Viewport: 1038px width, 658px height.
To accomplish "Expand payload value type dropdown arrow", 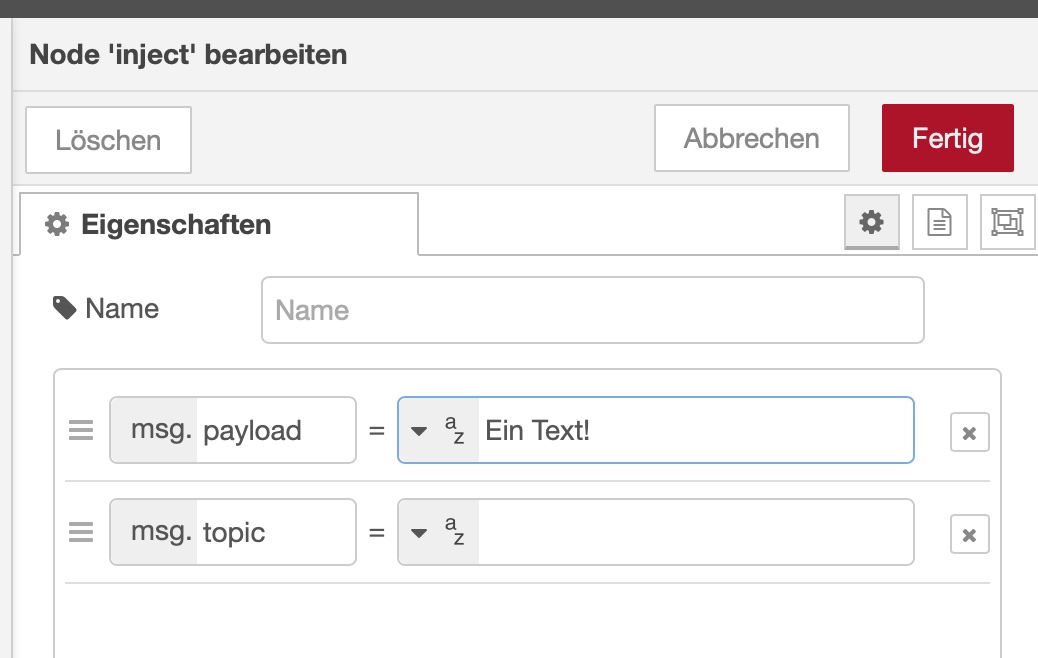I will [420, 431].
